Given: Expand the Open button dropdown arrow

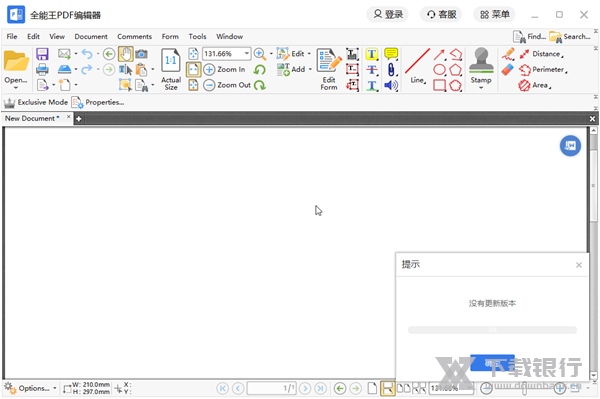Looking at the screenshot, I should pyautogui.click(x=16, y=88).
